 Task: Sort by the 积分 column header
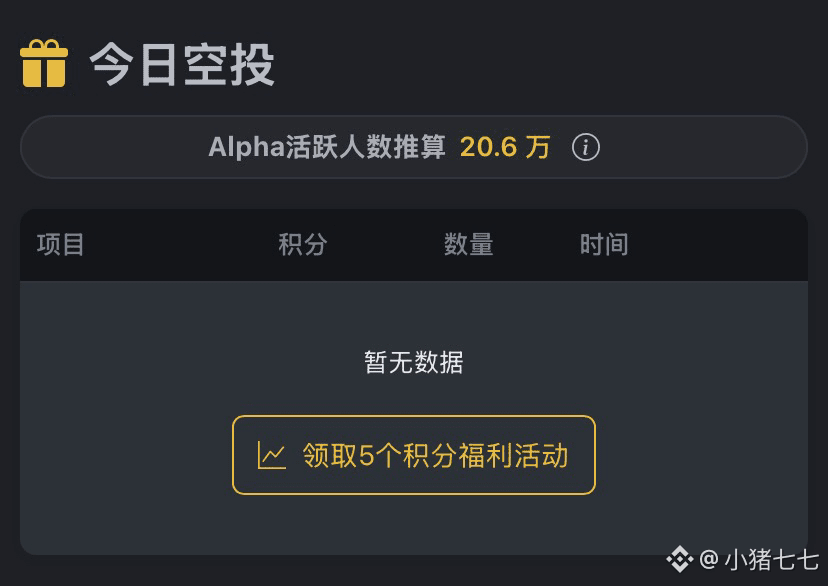303,245
